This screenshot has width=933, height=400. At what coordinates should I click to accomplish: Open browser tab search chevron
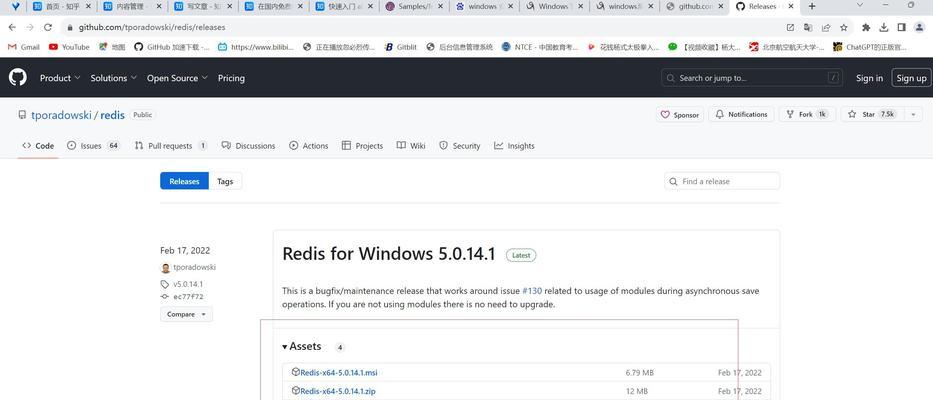860,5
